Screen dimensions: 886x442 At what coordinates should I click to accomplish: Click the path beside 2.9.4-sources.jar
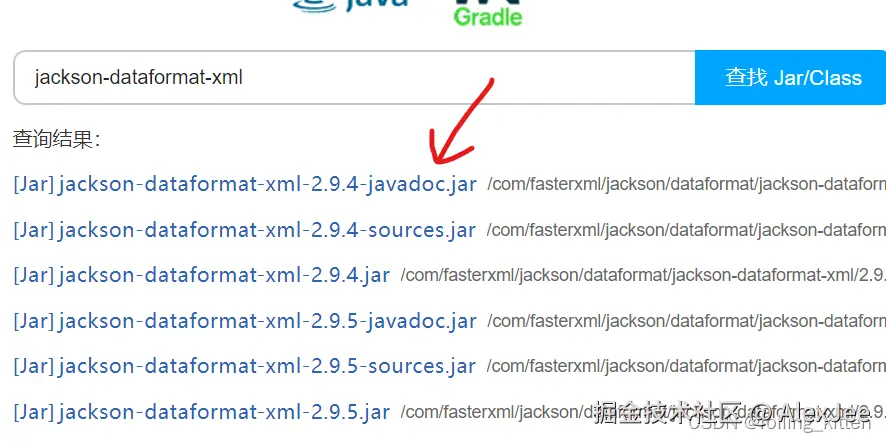(x=687, y=230)
